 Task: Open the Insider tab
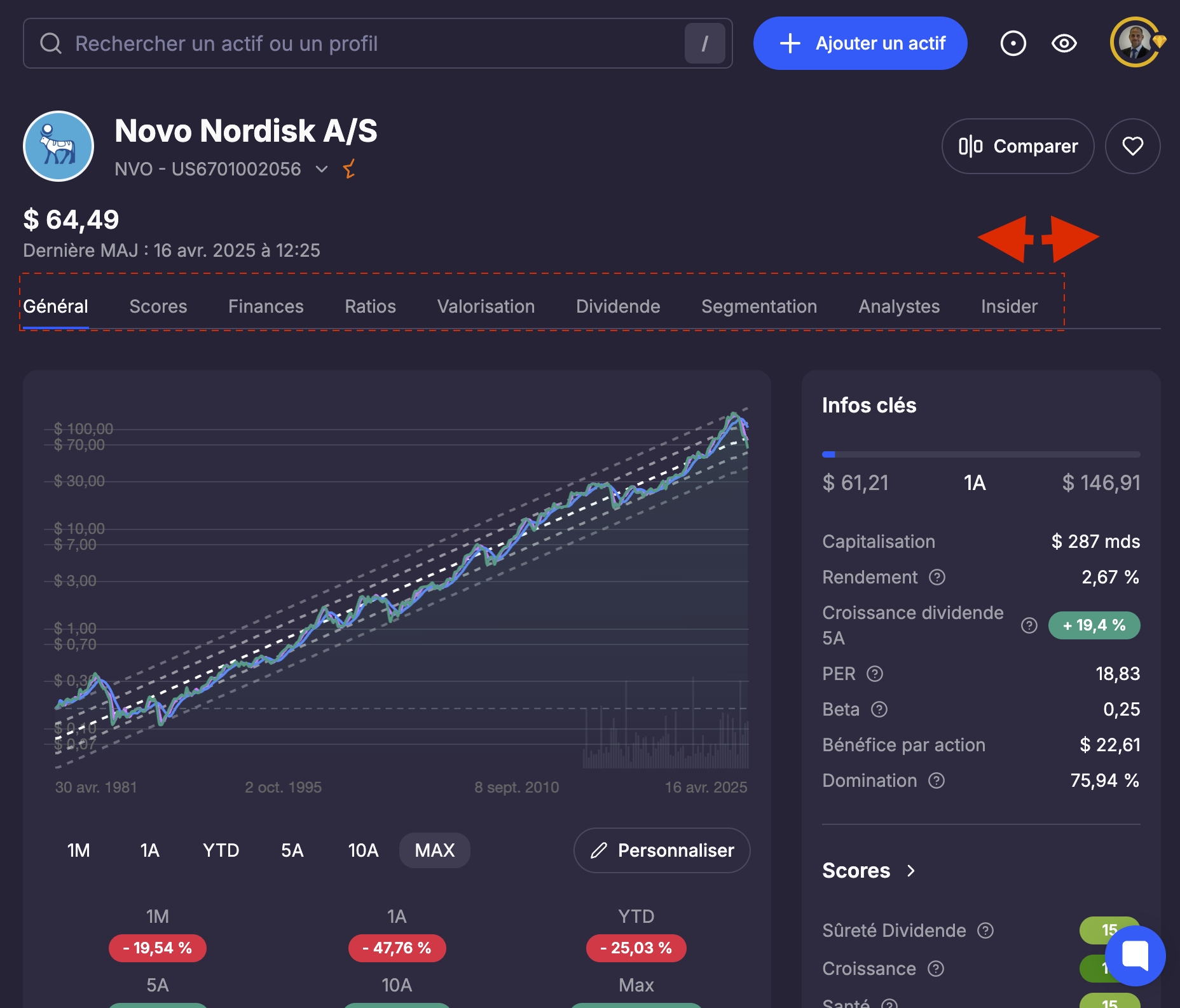pos(1009,306)
